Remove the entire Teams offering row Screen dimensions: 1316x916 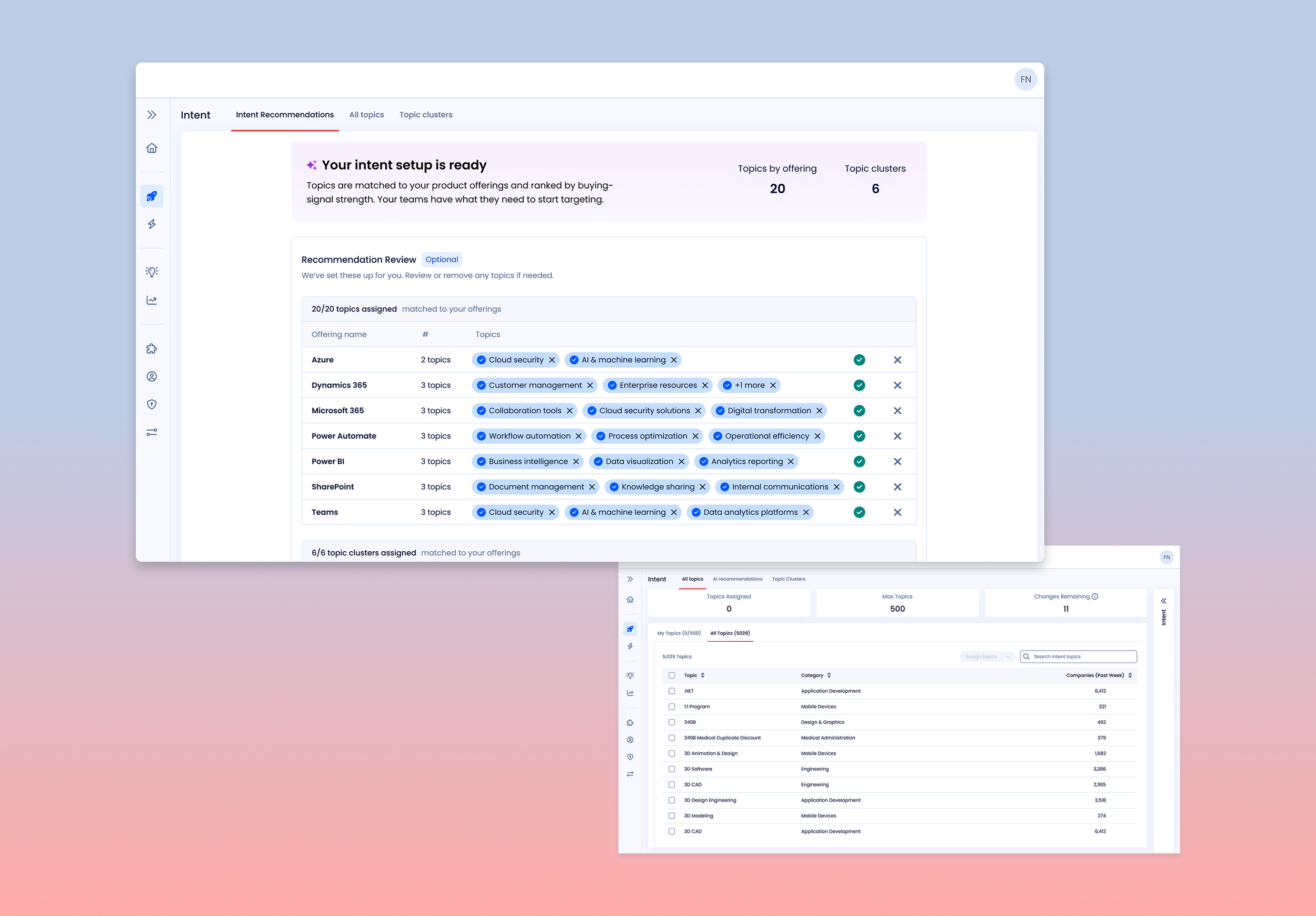(x=897, y=512)
